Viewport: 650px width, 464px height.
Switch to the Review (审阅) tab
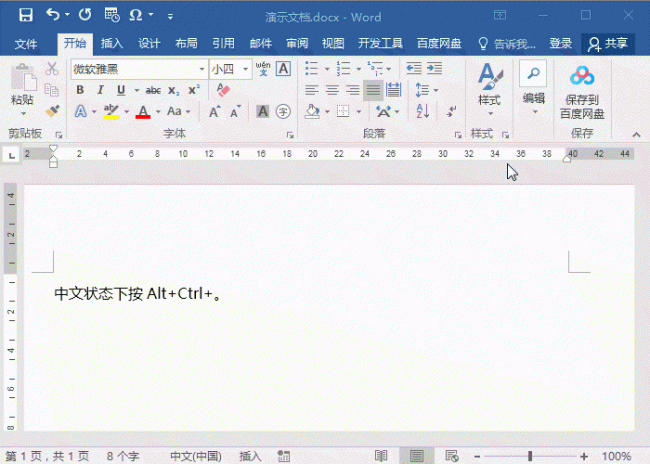coord(297,44)
